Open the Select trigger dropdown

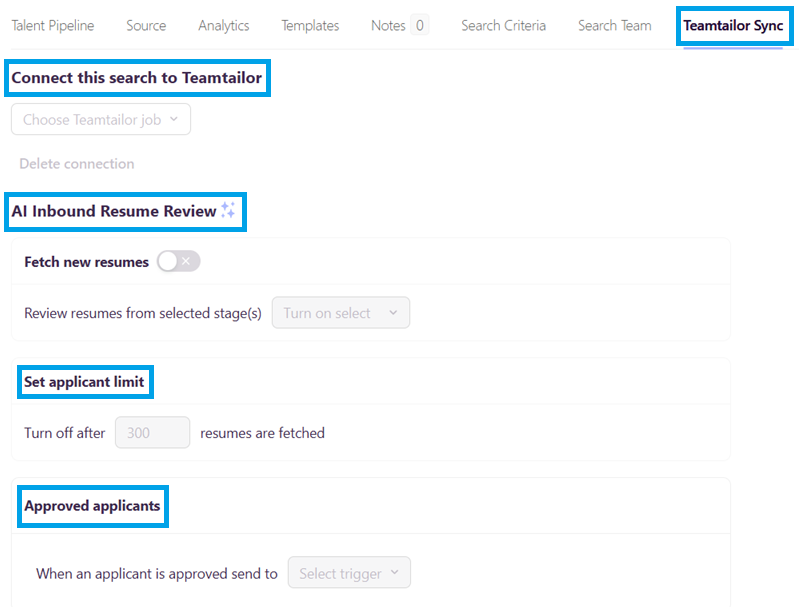tap(349, 572)
